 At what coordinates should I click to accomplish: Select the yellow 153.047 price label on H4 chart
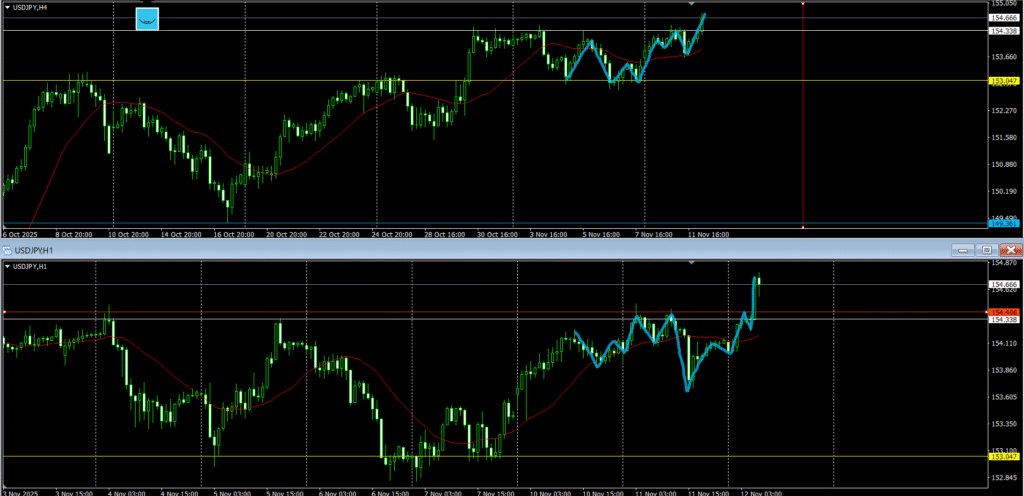(x=1004, y=81)
